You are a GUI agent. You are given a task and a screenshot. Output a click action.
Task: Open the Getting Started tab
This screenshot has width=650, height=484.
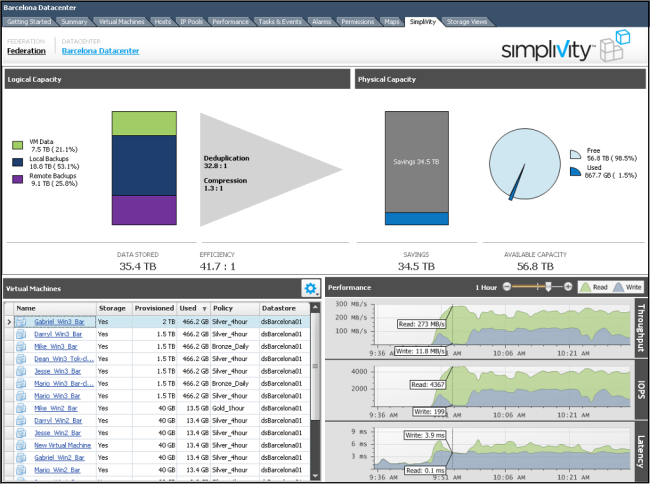coord(29,22)
